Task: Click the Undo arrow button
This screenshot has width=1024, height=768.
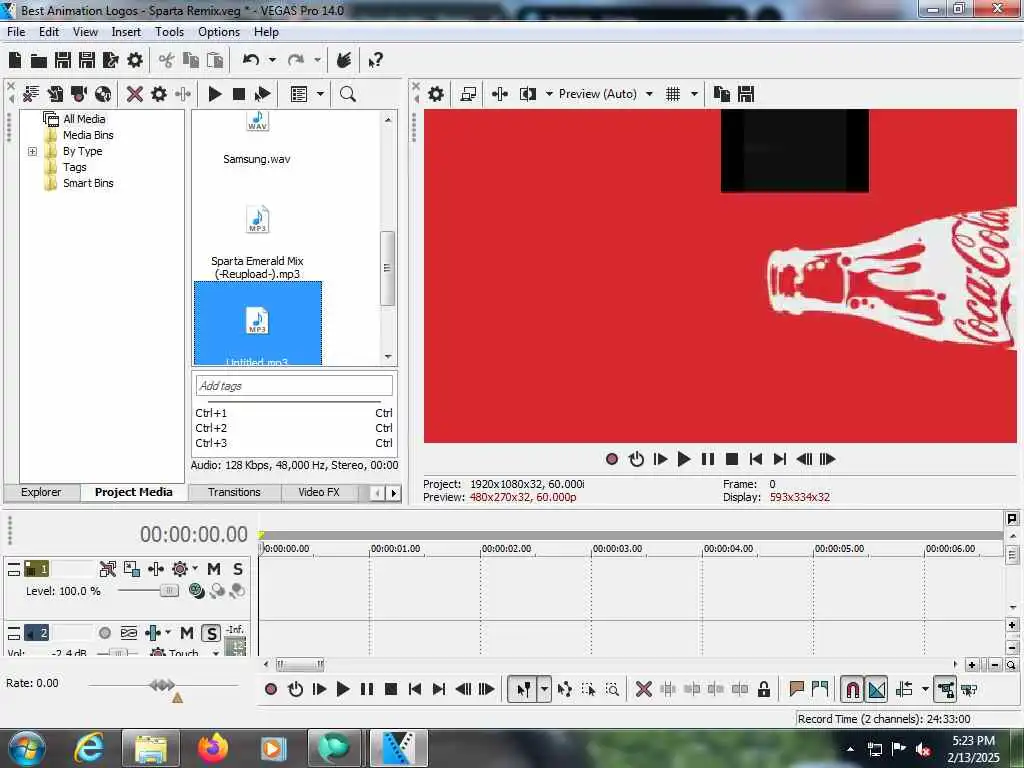Action: tap(251, 60)
